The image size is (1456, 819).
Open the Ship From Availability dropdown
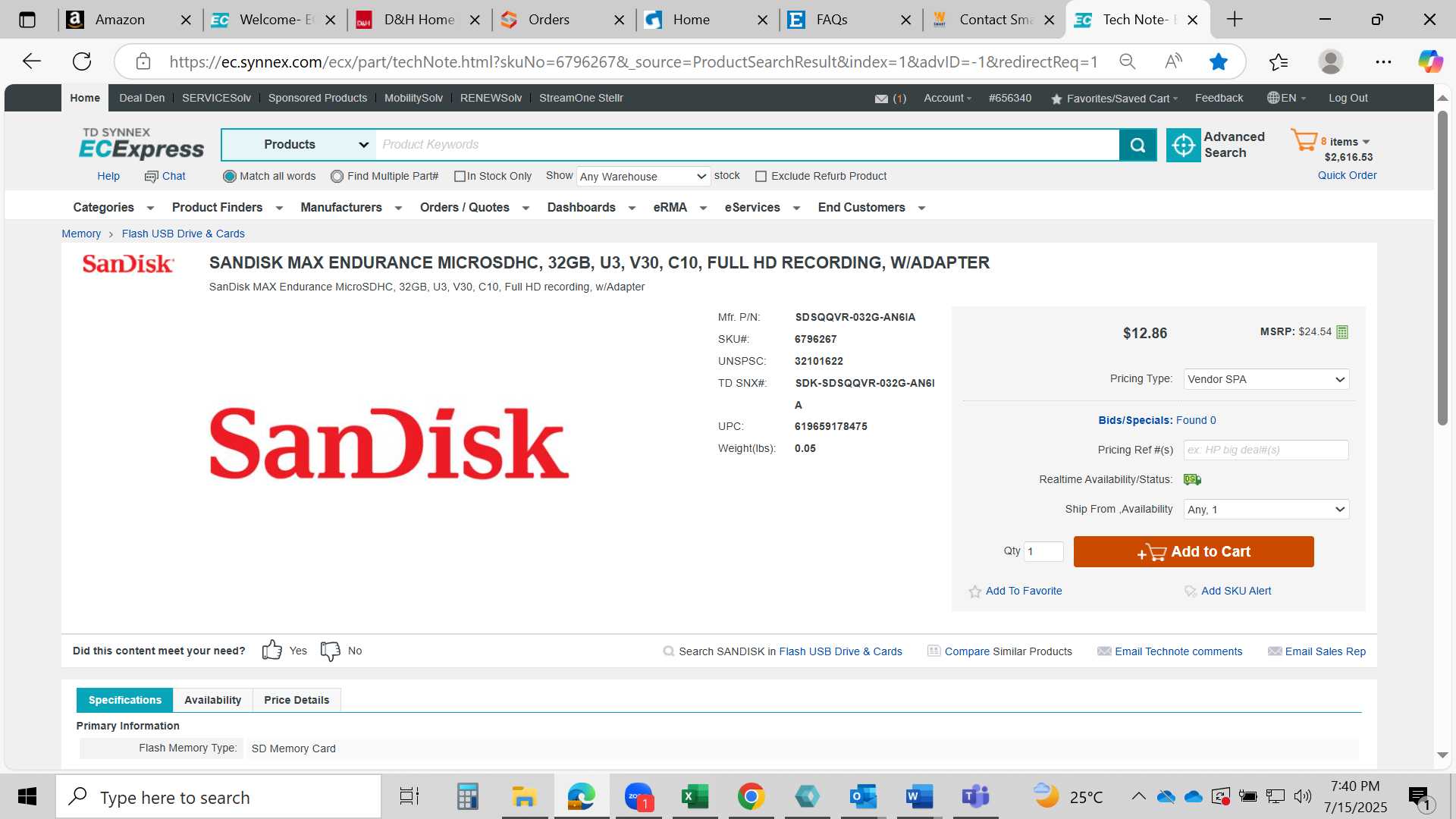pyautogui.click(x=1266, y=510)
